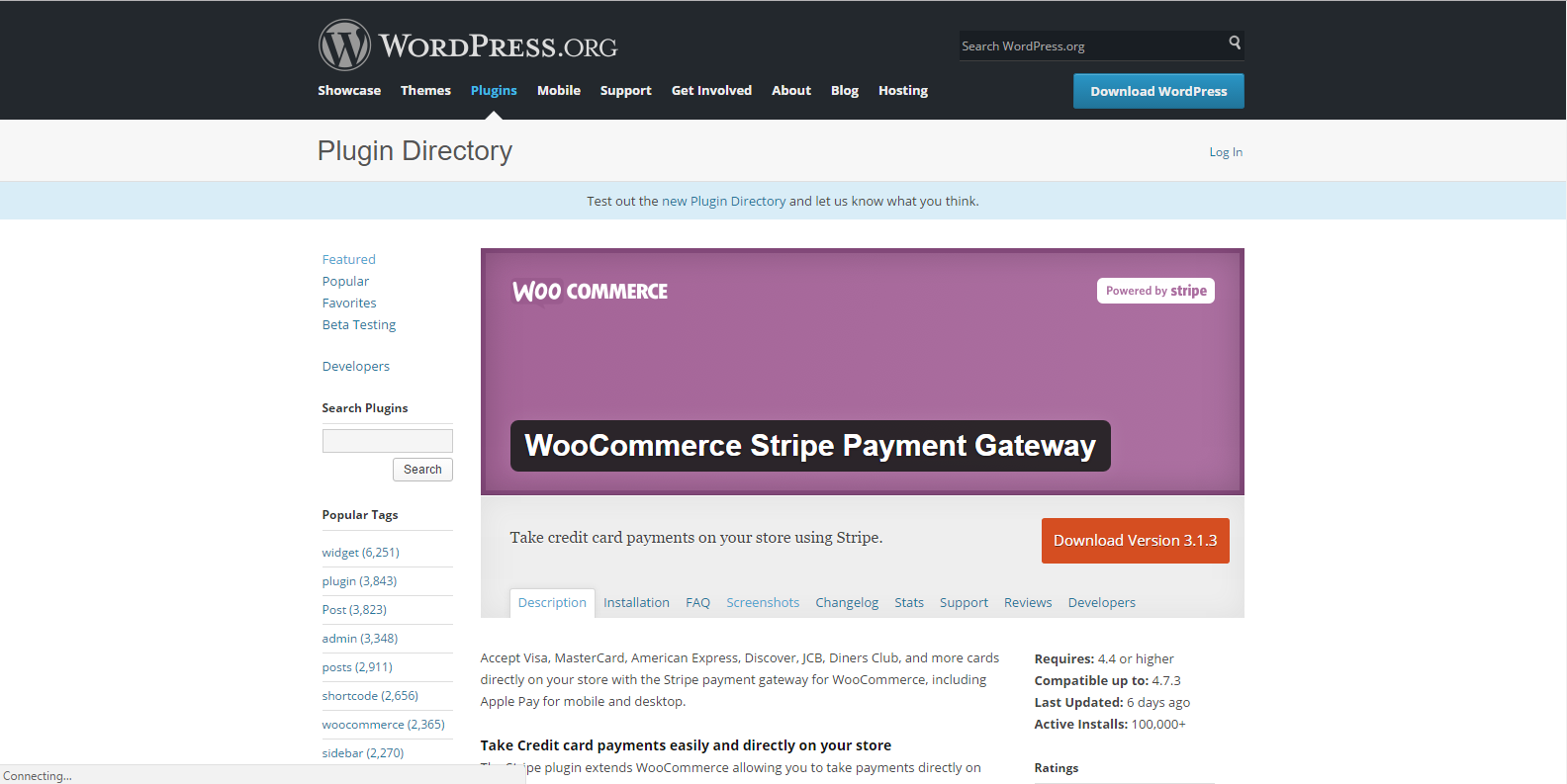Switch to the Screenshots tab
This screenshot has width=1567, height=784.
[x=763, y=603]
